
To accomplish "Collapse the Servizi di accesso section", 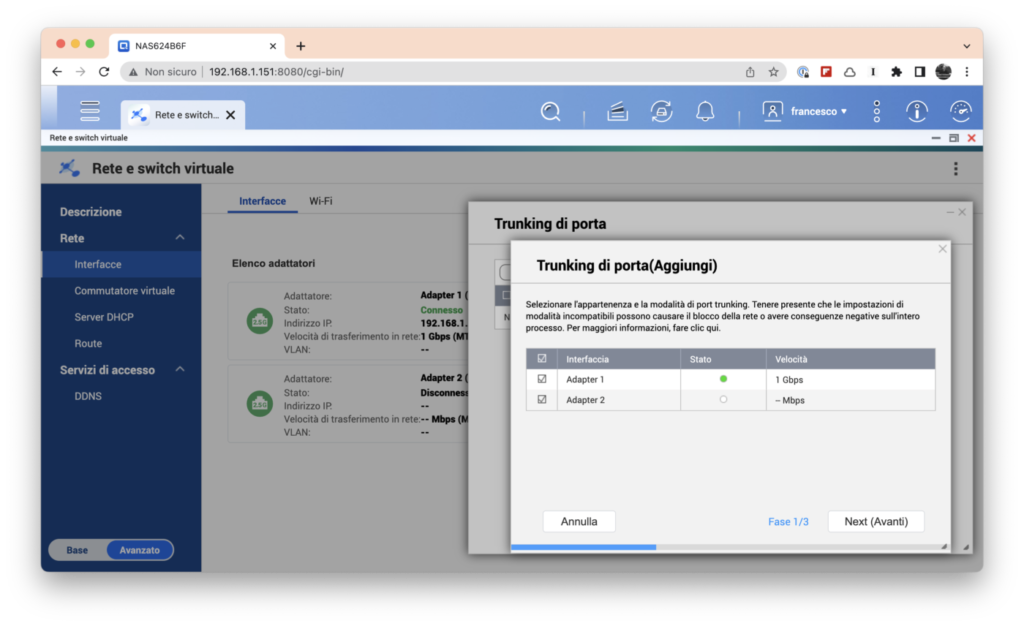I will pos(180,369).
